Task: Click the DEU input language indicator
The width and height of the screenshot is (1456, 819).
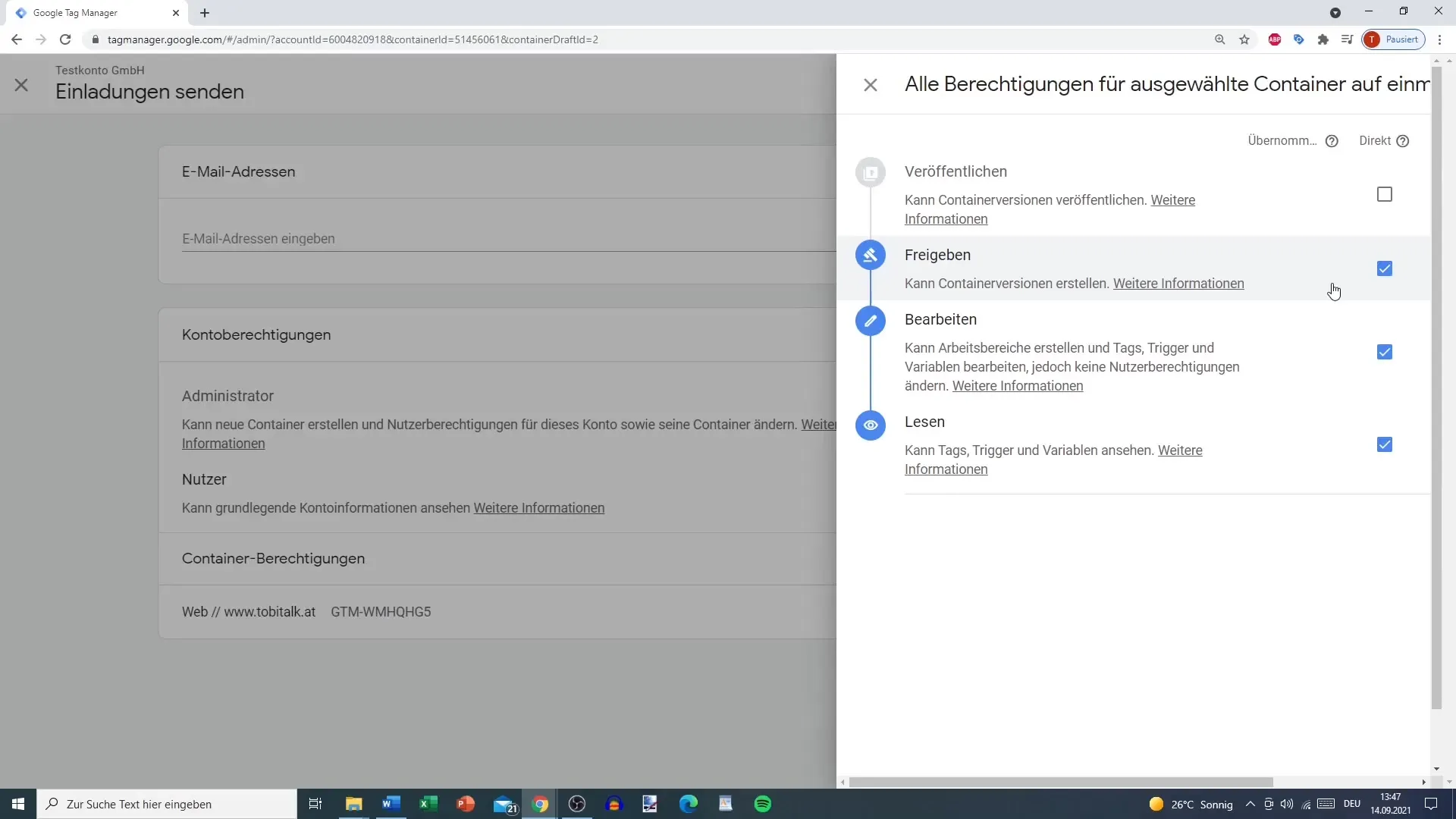Action: (1352, 804)
